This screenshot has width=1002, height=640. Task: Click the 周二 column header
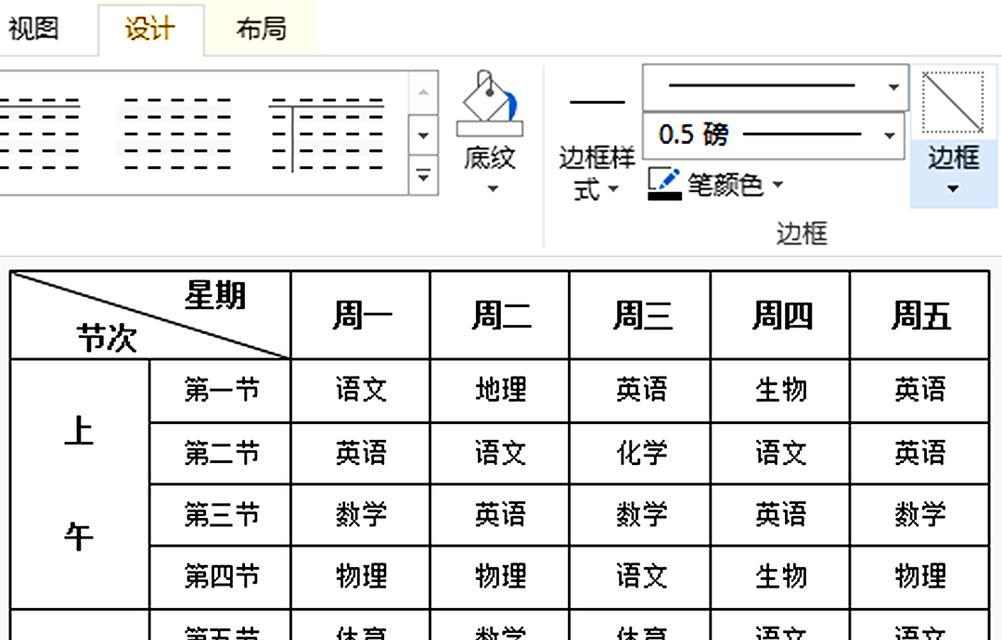(501, 316)
